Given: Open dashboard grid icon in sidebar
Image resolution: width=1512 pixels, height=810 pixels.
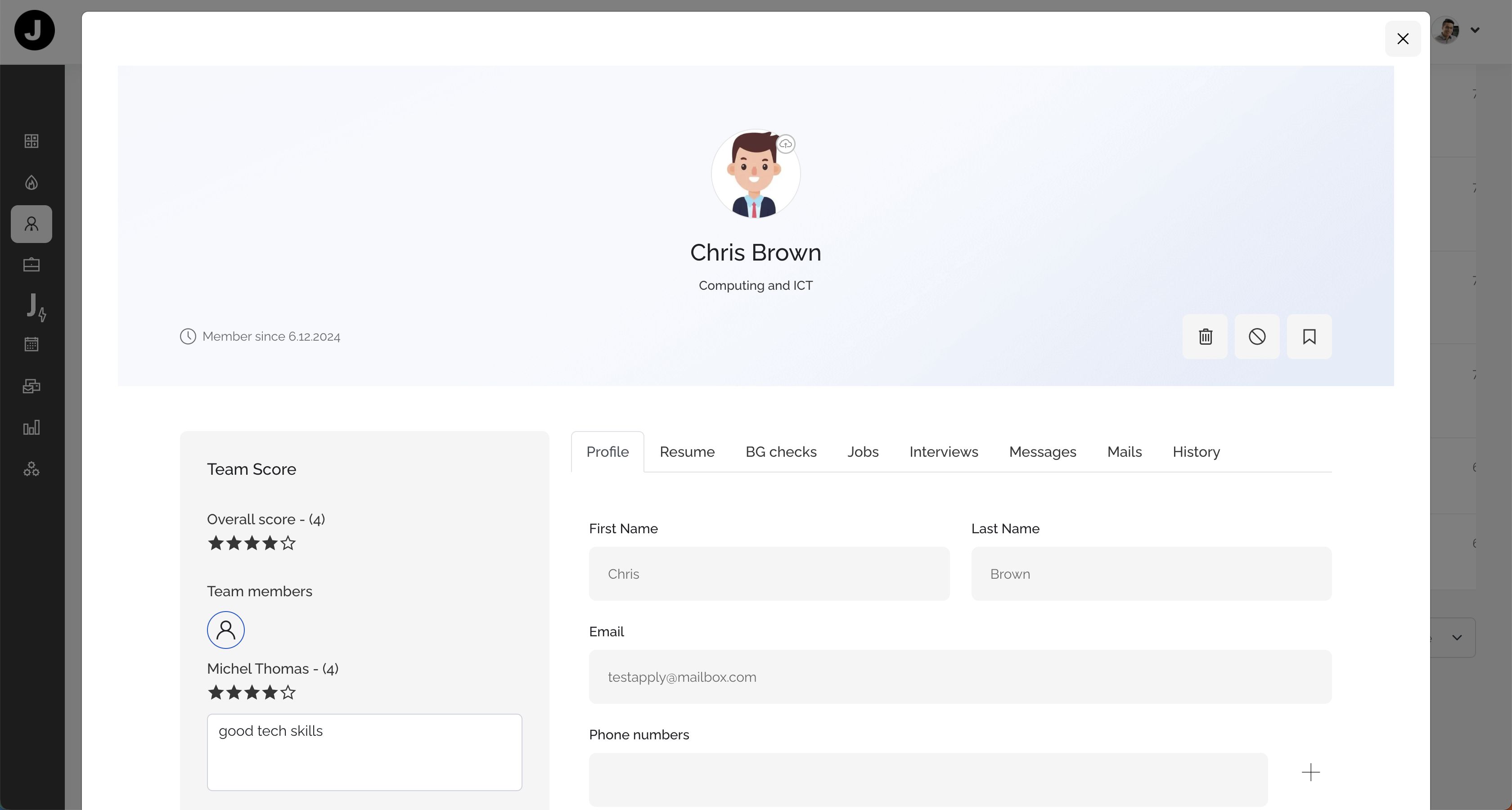Looking at the screenshot, I should tap(31, 141).
